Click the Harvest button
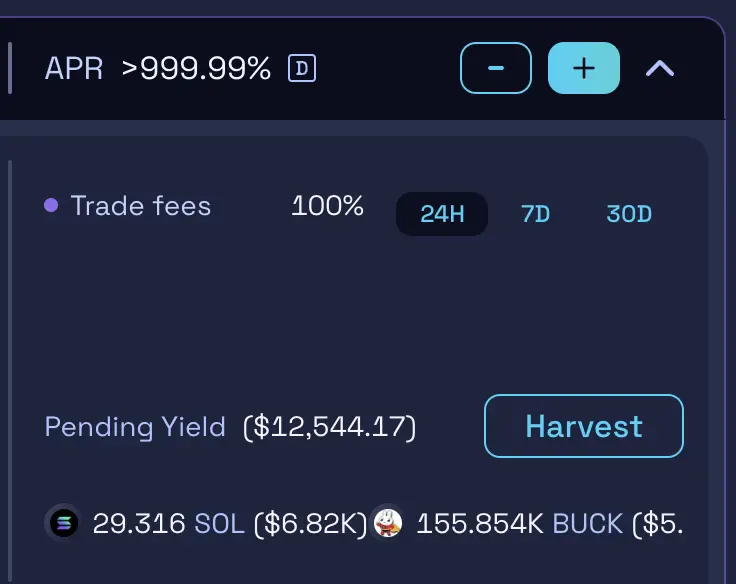736x584 pixels. 584,427
